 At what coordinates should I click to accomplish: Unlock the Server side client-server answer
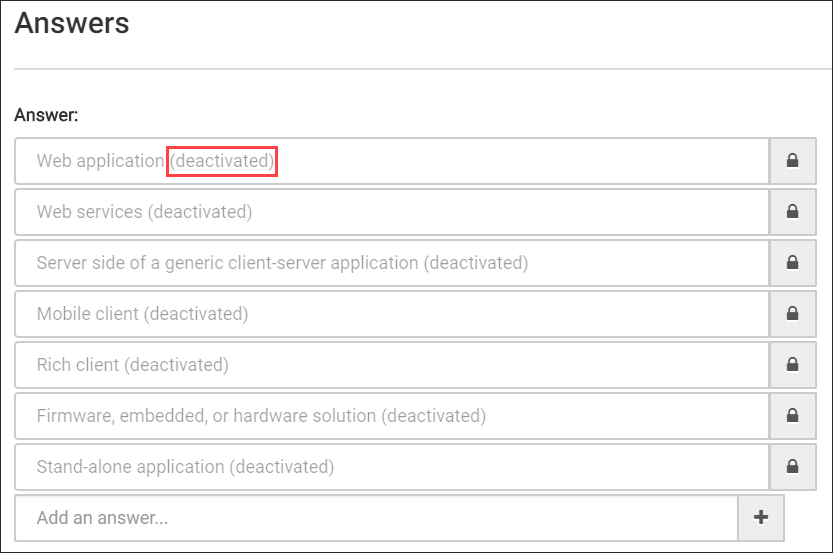point(792,263)
